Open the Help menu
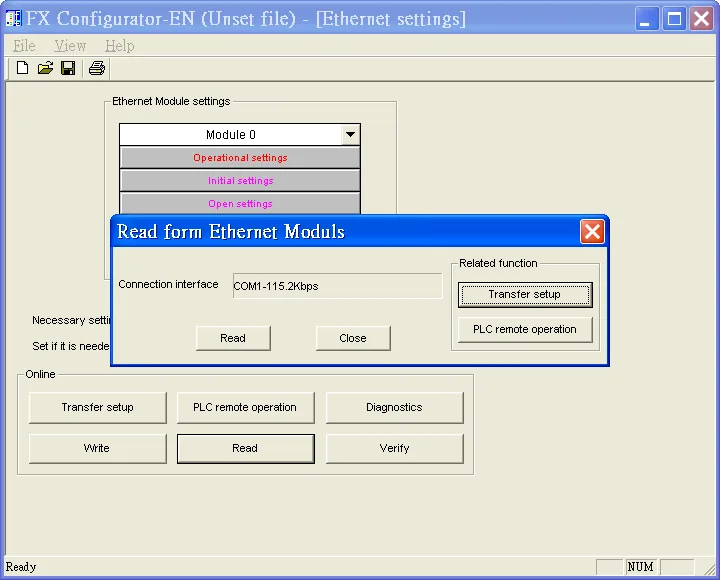720x580 pixels. point(119,45)
